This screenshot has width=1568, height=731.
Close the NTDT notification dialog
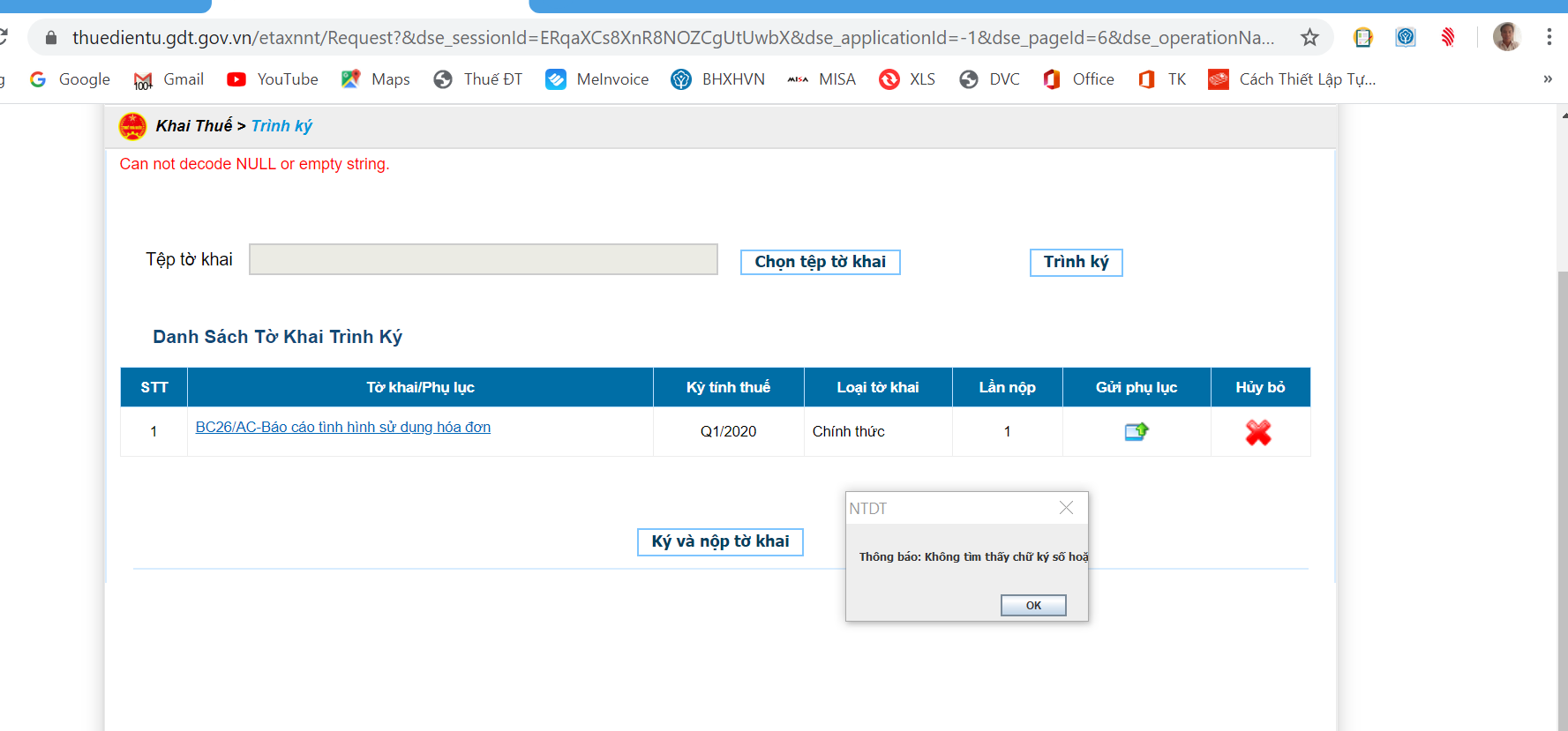1066,508
